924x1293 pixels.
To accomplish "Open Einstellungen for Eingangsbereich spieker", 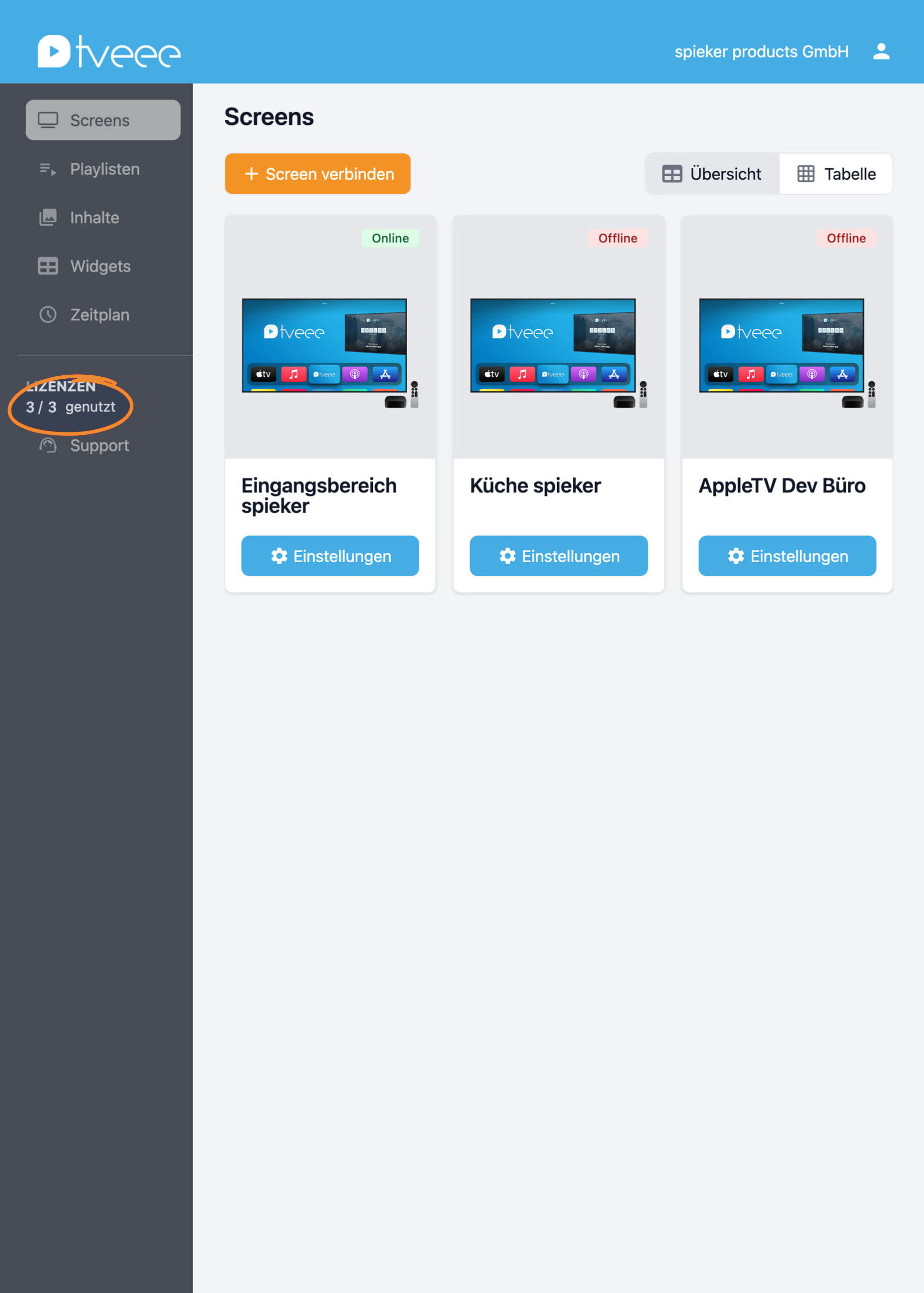I will tap(330, 556).
